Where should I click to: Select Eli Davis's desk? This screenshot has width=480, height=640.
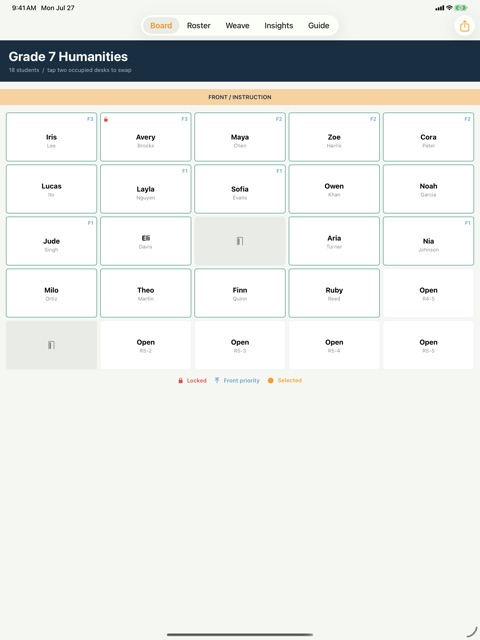pos(146,241)
